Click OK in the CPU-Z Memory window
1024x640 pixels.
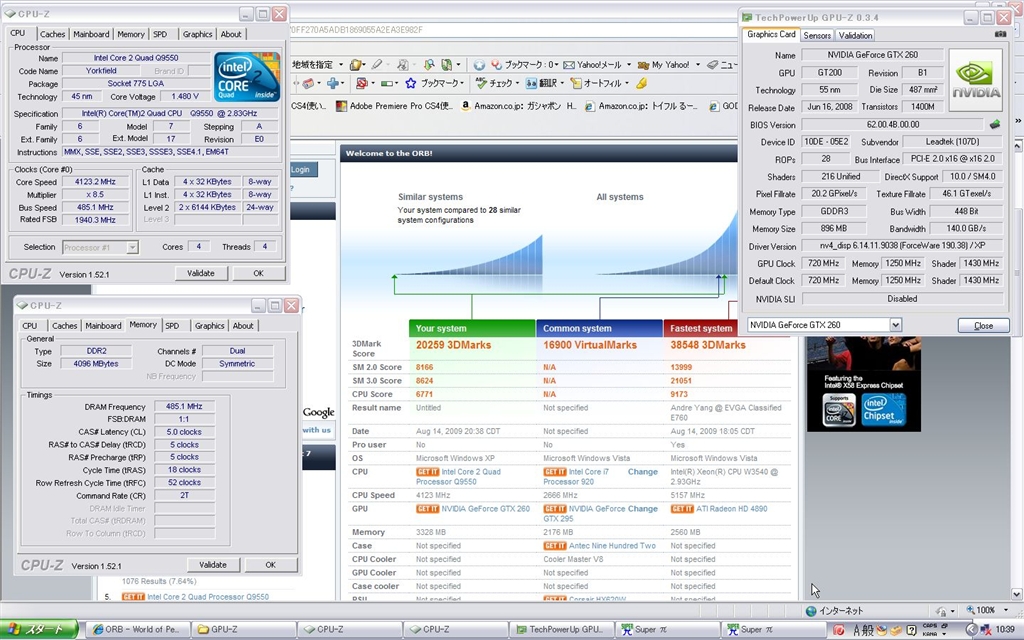point(270,565)
